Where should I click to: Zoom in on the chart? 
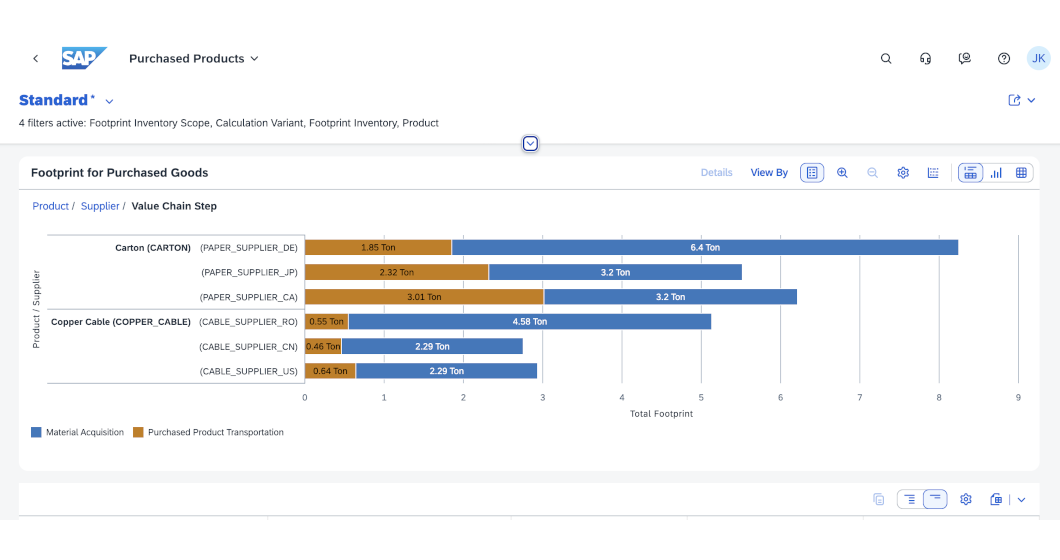coord(842,173)
